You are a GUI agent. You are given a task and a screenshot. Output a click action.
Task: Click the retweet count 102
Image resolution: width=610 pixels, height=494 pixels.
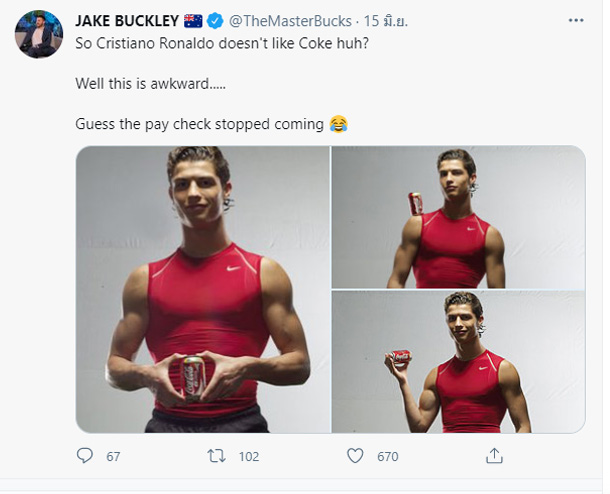pyautogui.click(x=249, y=456)
